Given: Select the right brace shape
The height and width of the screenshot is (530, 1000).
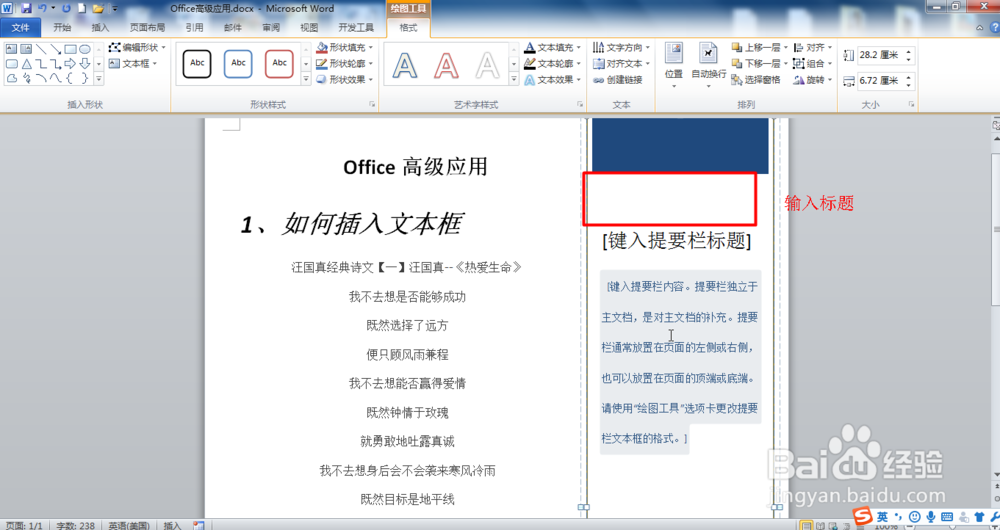Looking at the screenshot, I should pyautogui.click(x=85, y=78).
